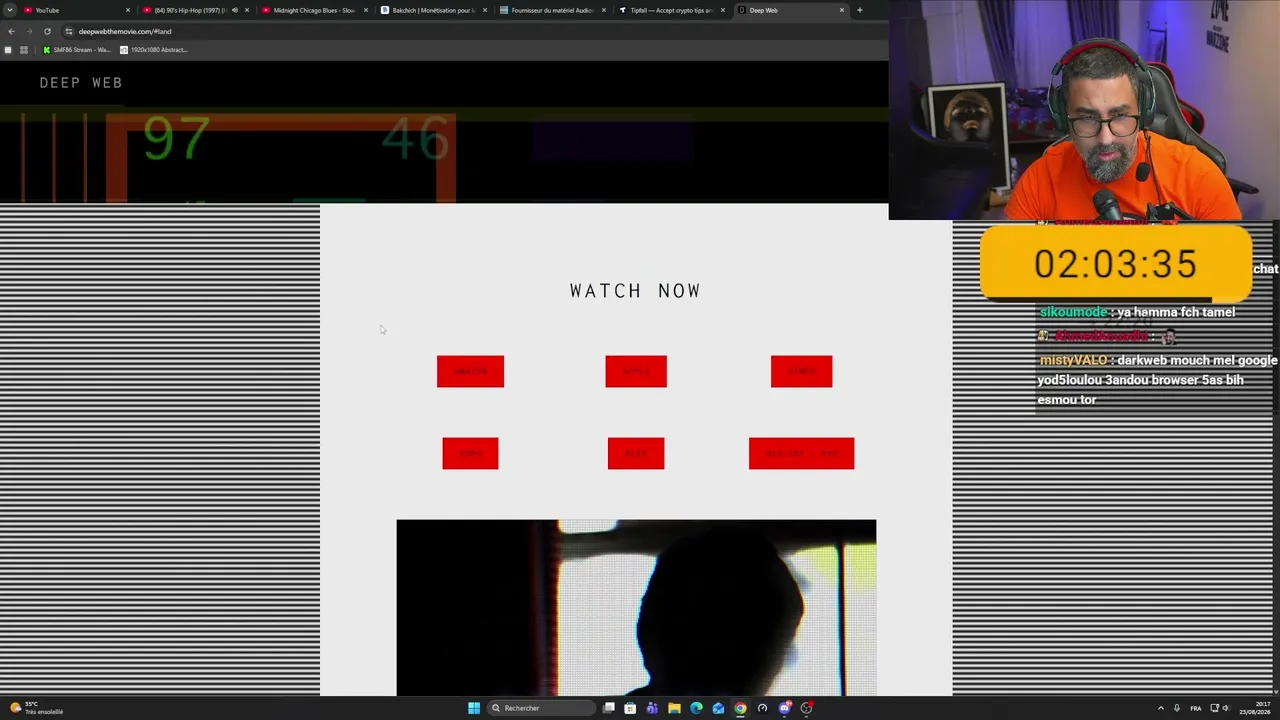Image resolution: width=1280 pixels, height=720 pixels.
Task: Open Discord from the taskbar
Action: [x=784, y=708]
